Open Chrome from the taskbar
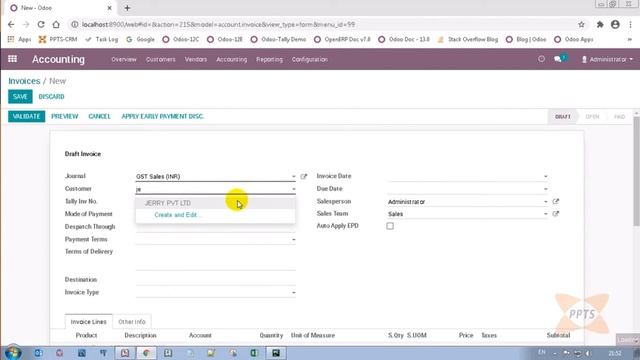The width and height of the screenshot is (640, 360). [146, 353]
